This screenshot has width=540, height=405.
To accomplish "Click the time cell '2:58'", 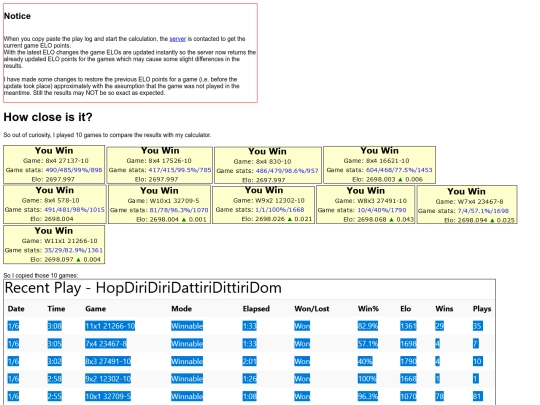I will [x=54, y=379].
